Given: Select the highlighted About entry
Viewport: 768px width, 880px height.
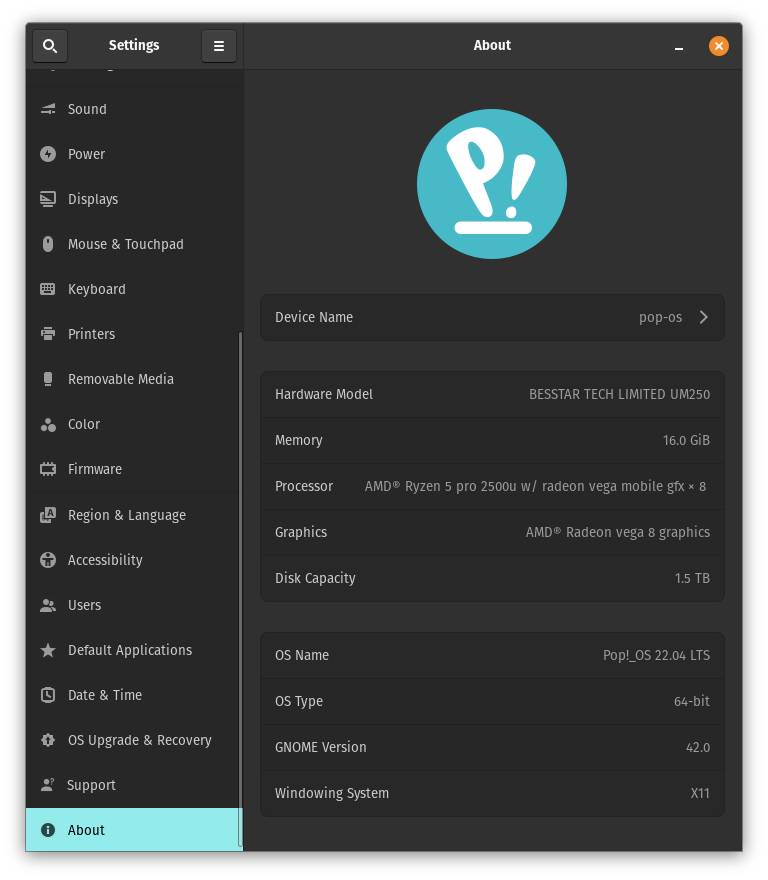Looking at the screenshot, I should coord(134,830).
